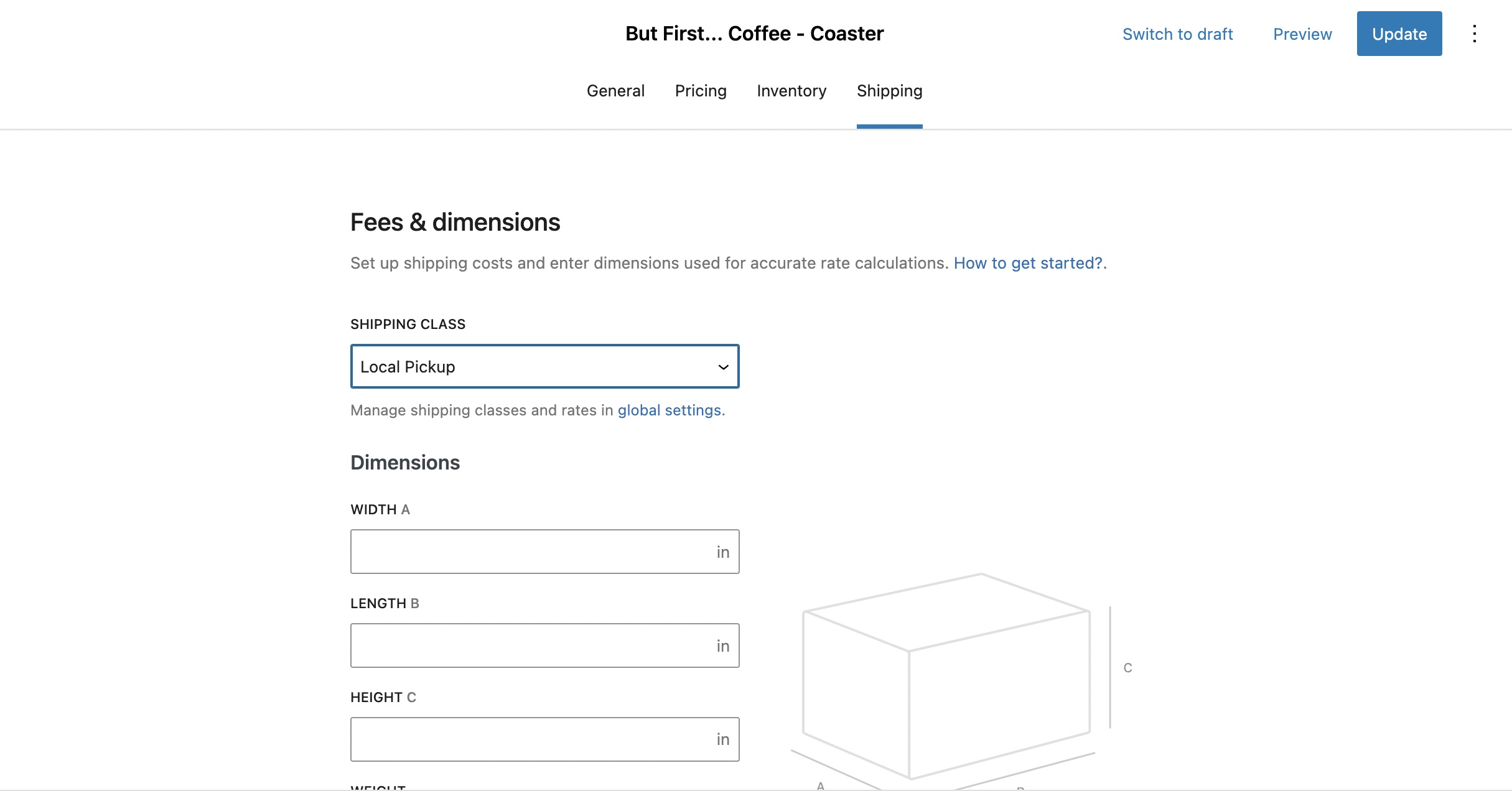Go to the Inventory tab
Viewport: 1512px width, 791px height.
pos(791,91)
